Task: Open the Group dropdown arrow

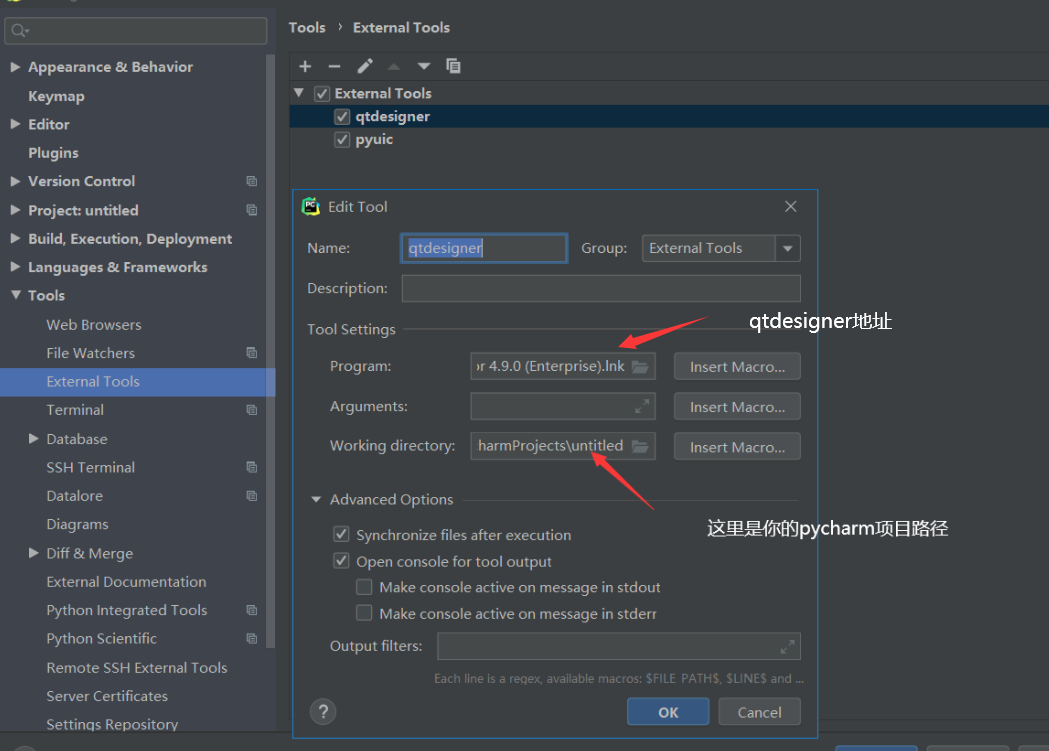Action: coord(787,248)
